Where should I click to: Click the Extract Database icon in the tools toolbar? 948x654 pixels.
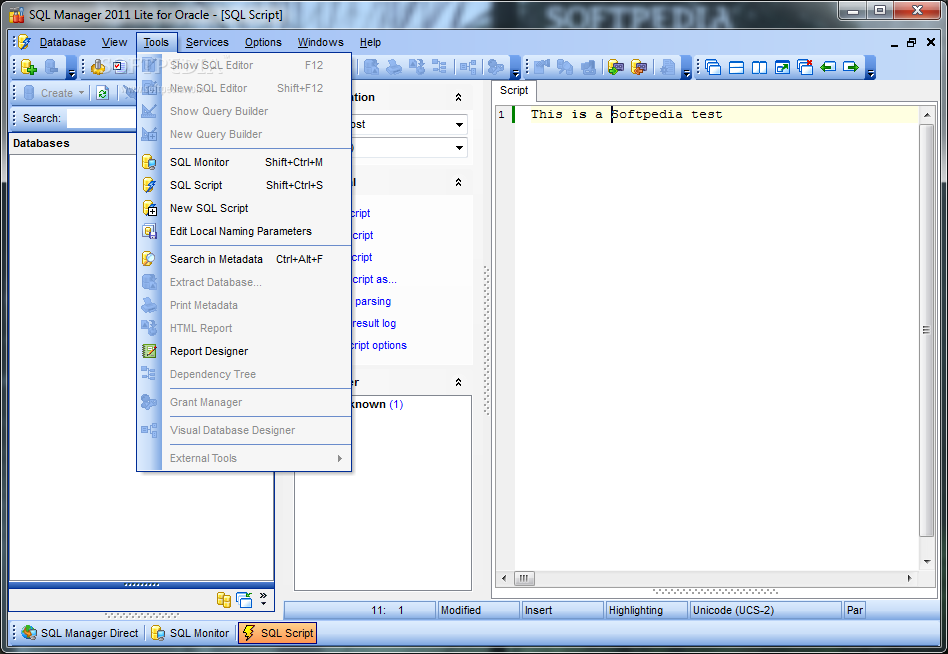coord(371,66)
